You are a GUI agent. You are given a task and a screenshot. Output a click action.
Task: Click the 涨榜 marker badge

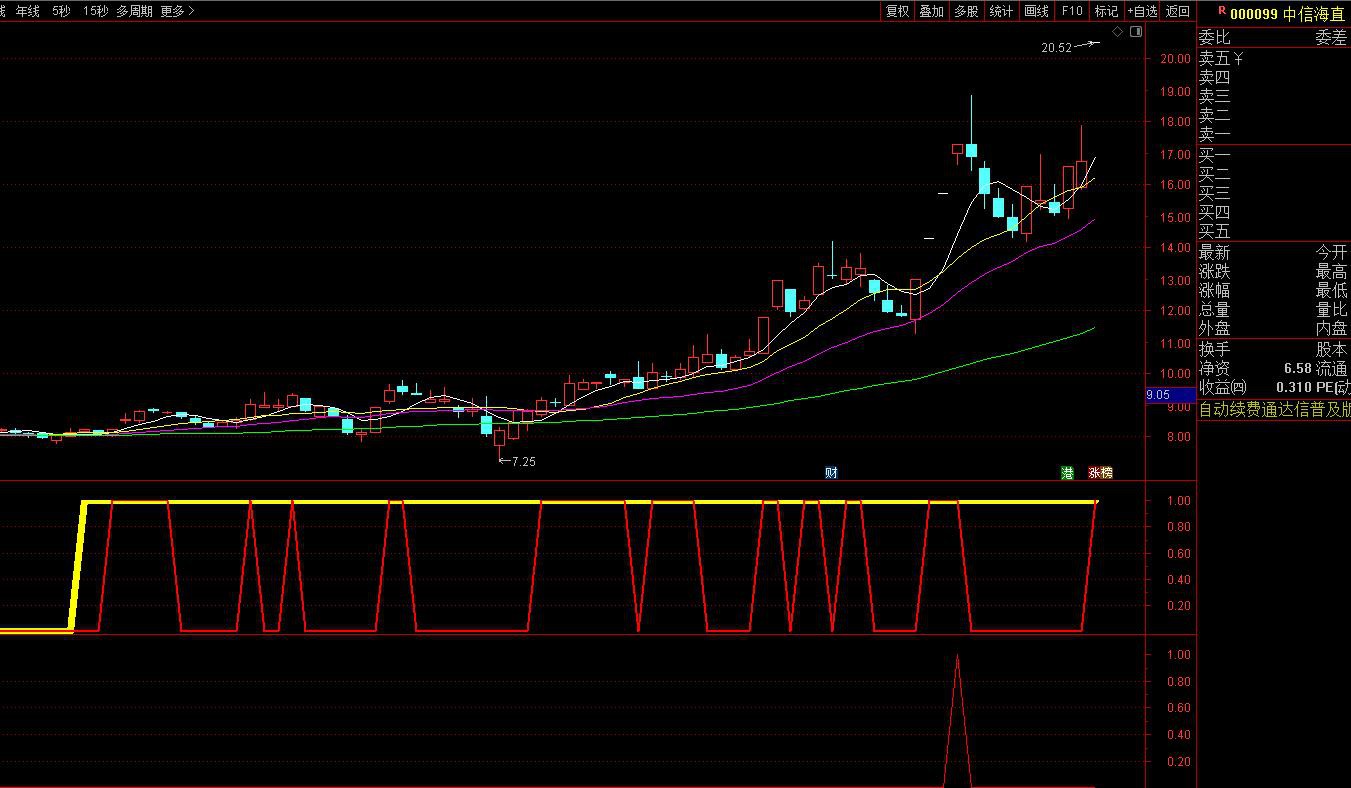point(1100,472)
